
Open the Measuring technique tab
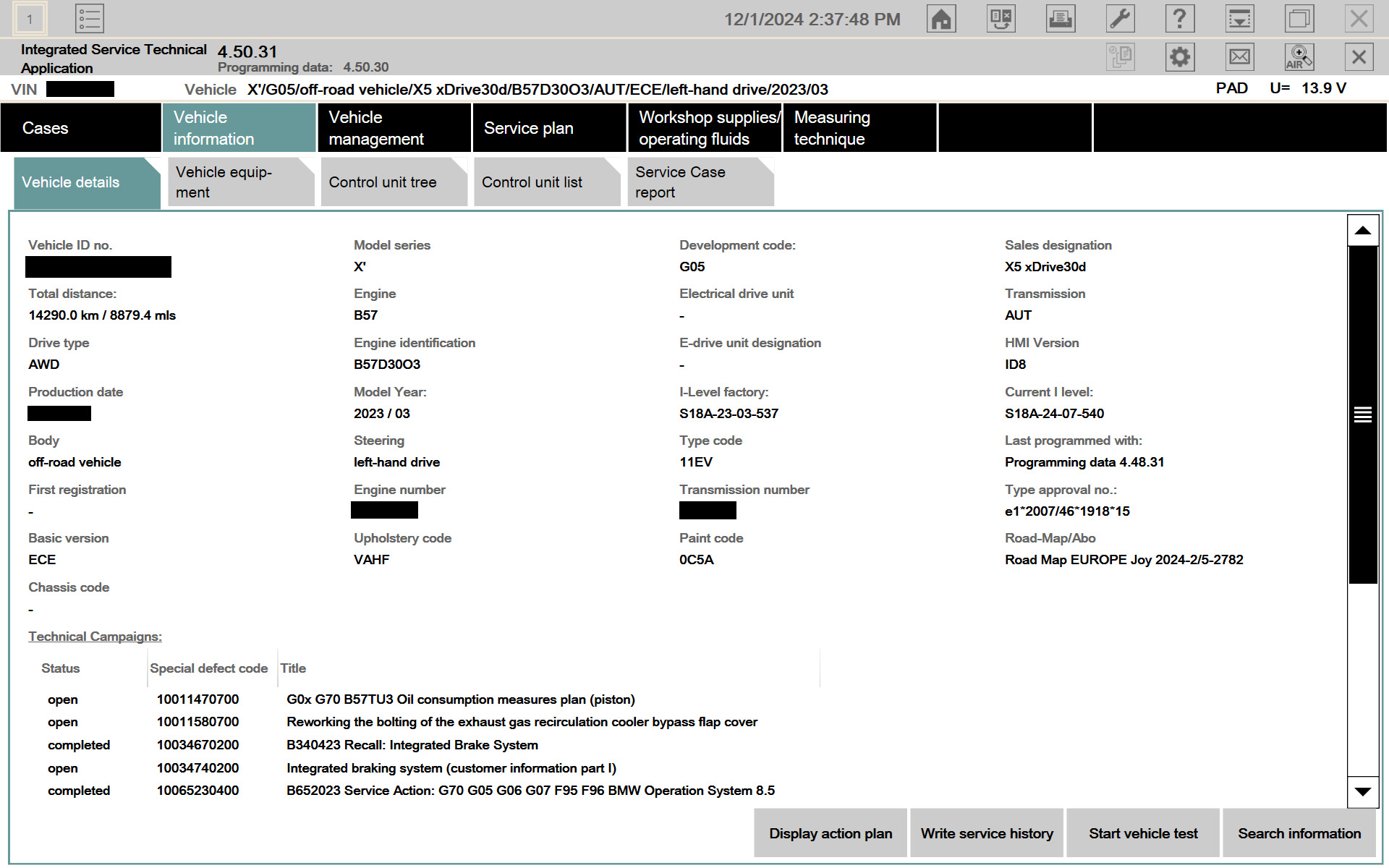pyautogui.click(x=859, y=128)
